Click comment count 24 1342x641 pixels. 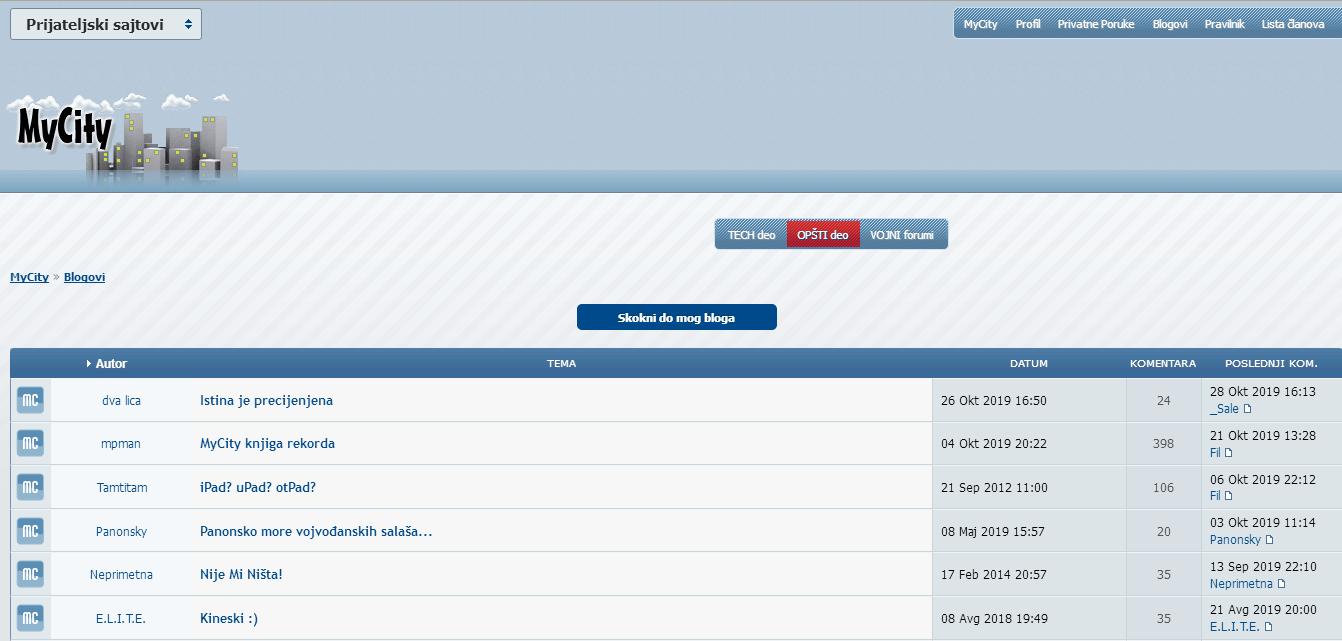pyautogui.click(x=1163, y=400)
